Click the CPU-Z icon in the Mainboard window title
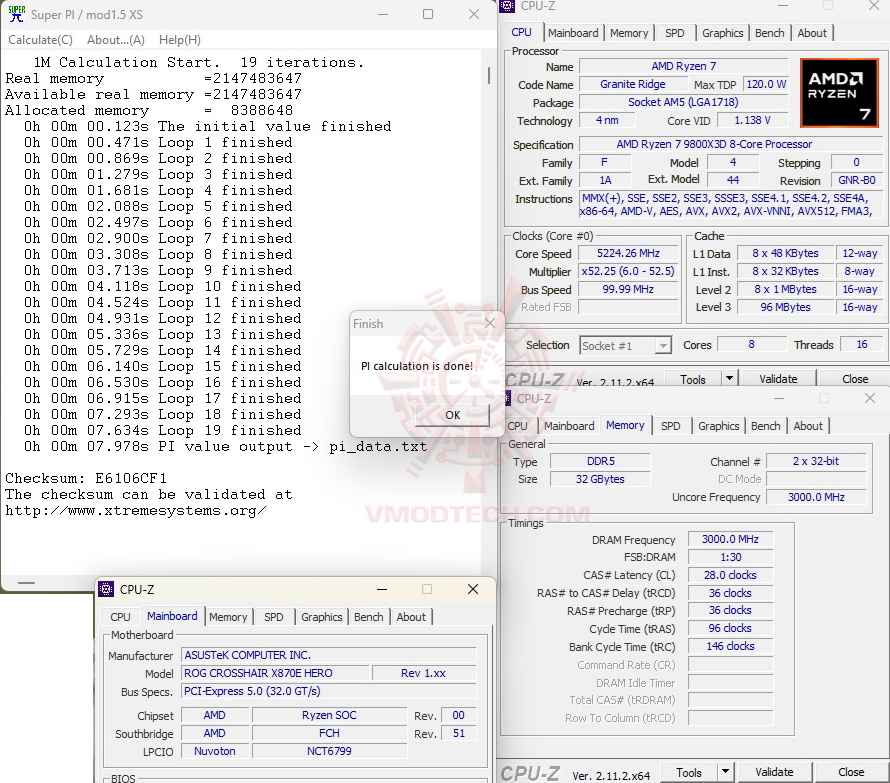The width and height of the screenshot is (890, 783). [106, 589]
